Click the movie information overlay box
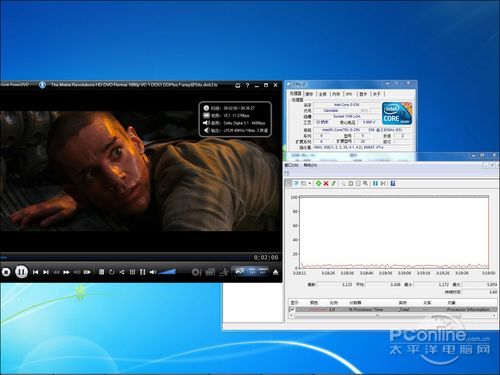Viewport: 500px width, 375px height. (235, 119)
